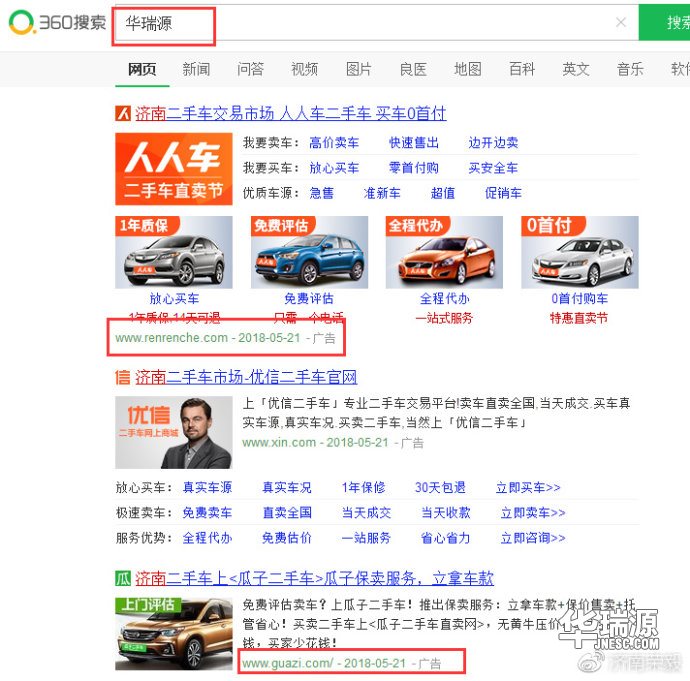Open the 图片 tab

click(359, 69)
